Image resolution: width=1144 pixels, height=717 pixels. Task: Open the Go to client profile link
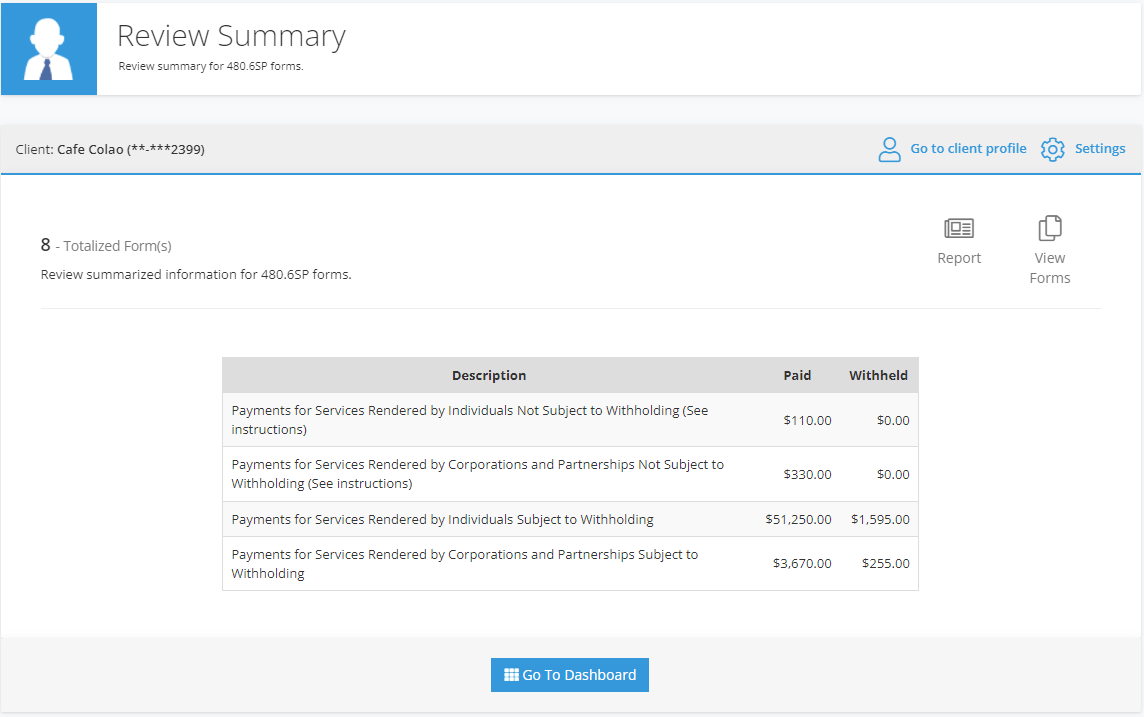point(968,149)
